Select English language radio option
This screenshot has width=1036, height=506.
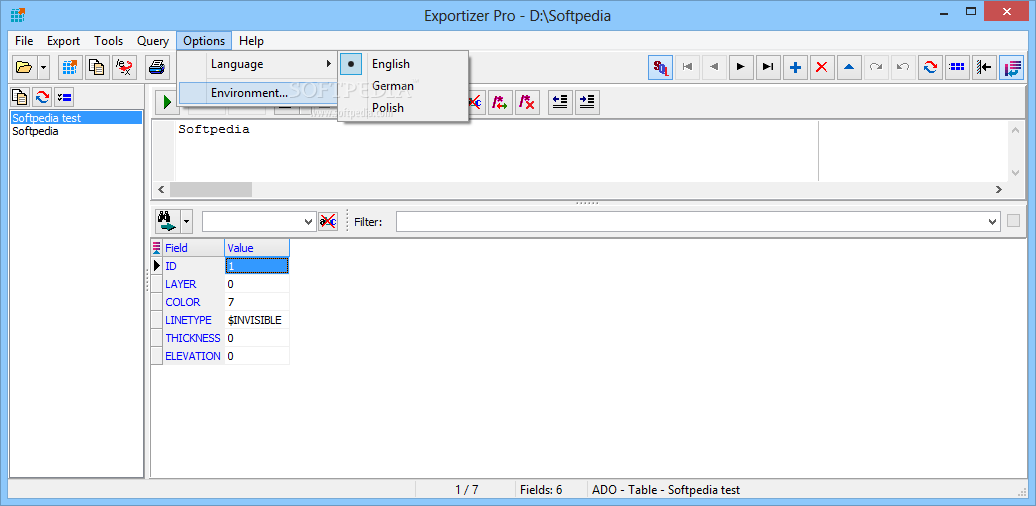click(x=404, y=64)
